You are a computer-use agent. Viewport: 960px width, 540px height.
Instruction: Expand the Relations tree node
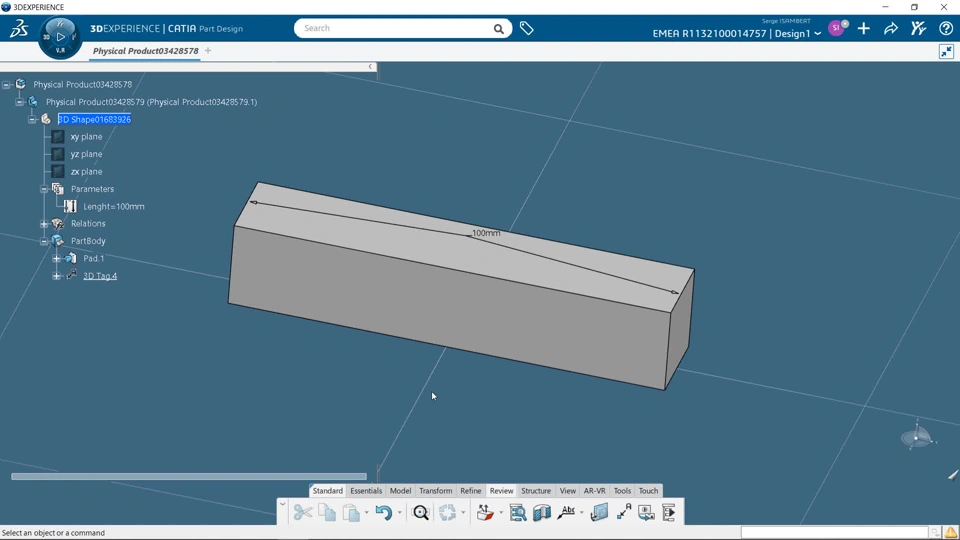point(44,224)
